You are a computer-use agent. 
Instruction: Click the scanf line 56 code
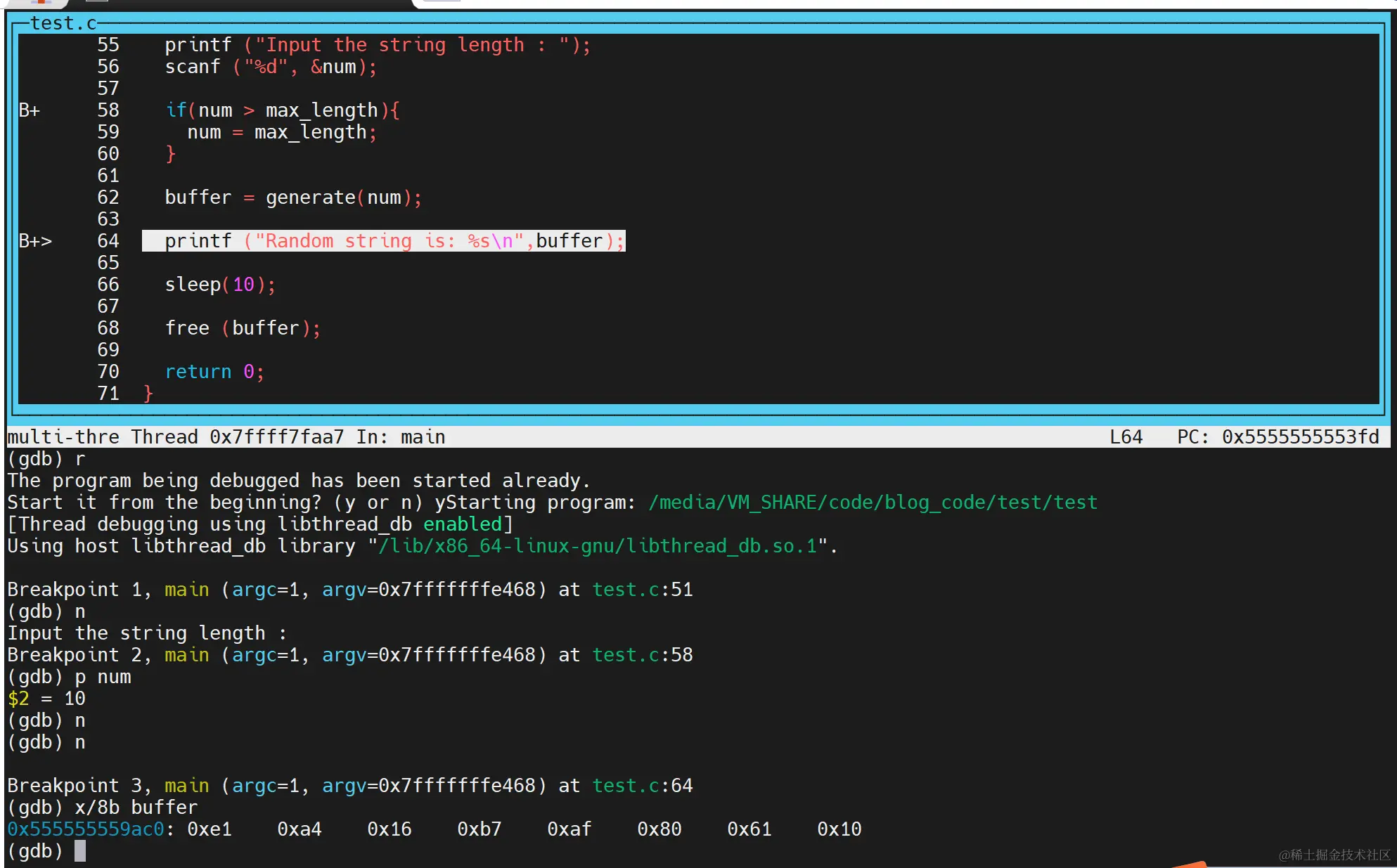click(271, 67)
